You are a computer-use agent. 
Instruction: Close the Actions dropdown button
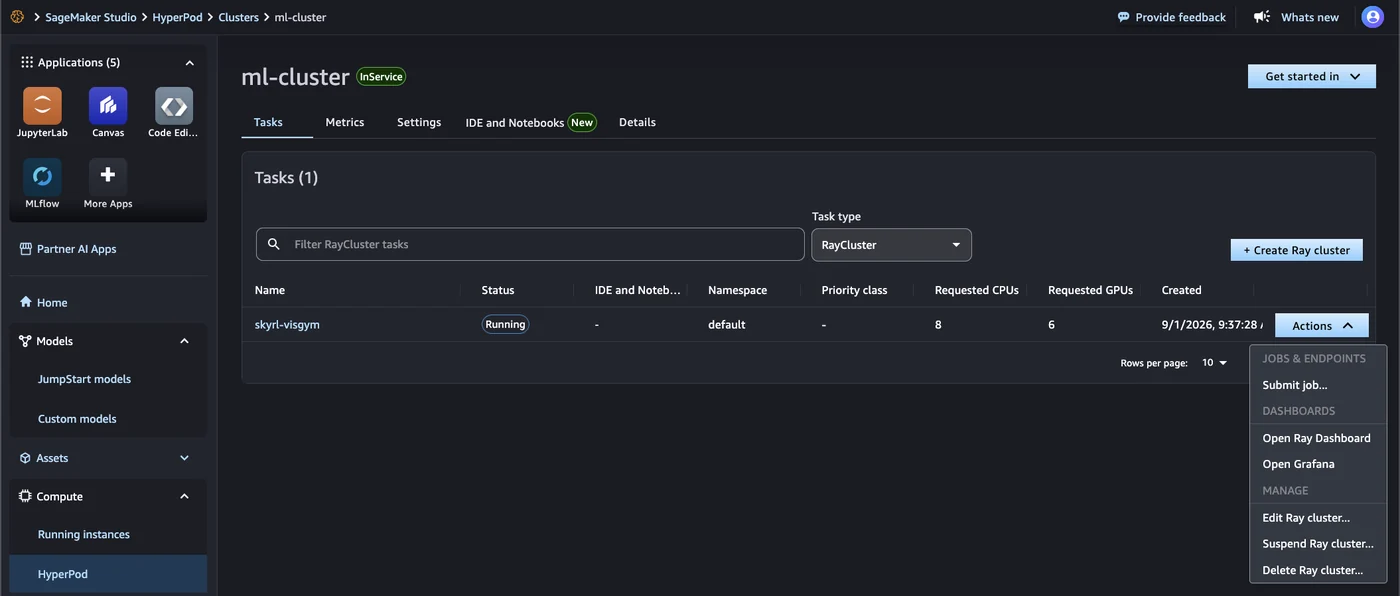click(x=1321, y=325)
